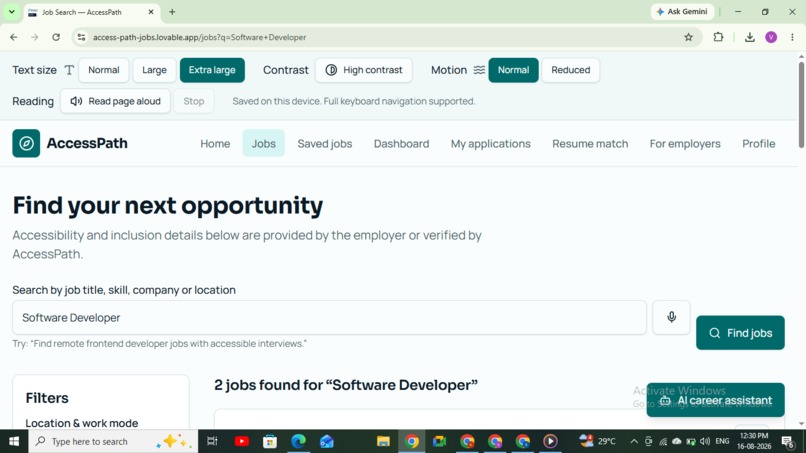The height and width of the screenshot is (453, 806).
Task: Click the AccessPath brand name link
Action: pyautogui.click(x=87, y=143)
